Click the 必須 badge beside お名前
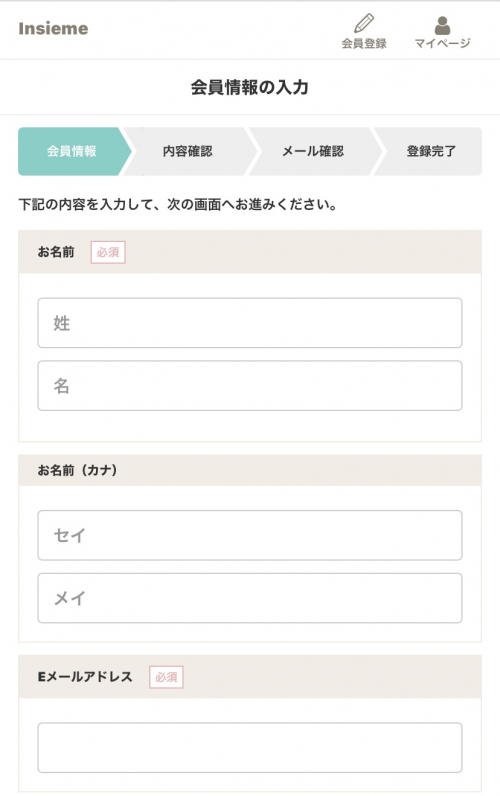The height and width of the screenshot is (796, 500). pos(108,252)
